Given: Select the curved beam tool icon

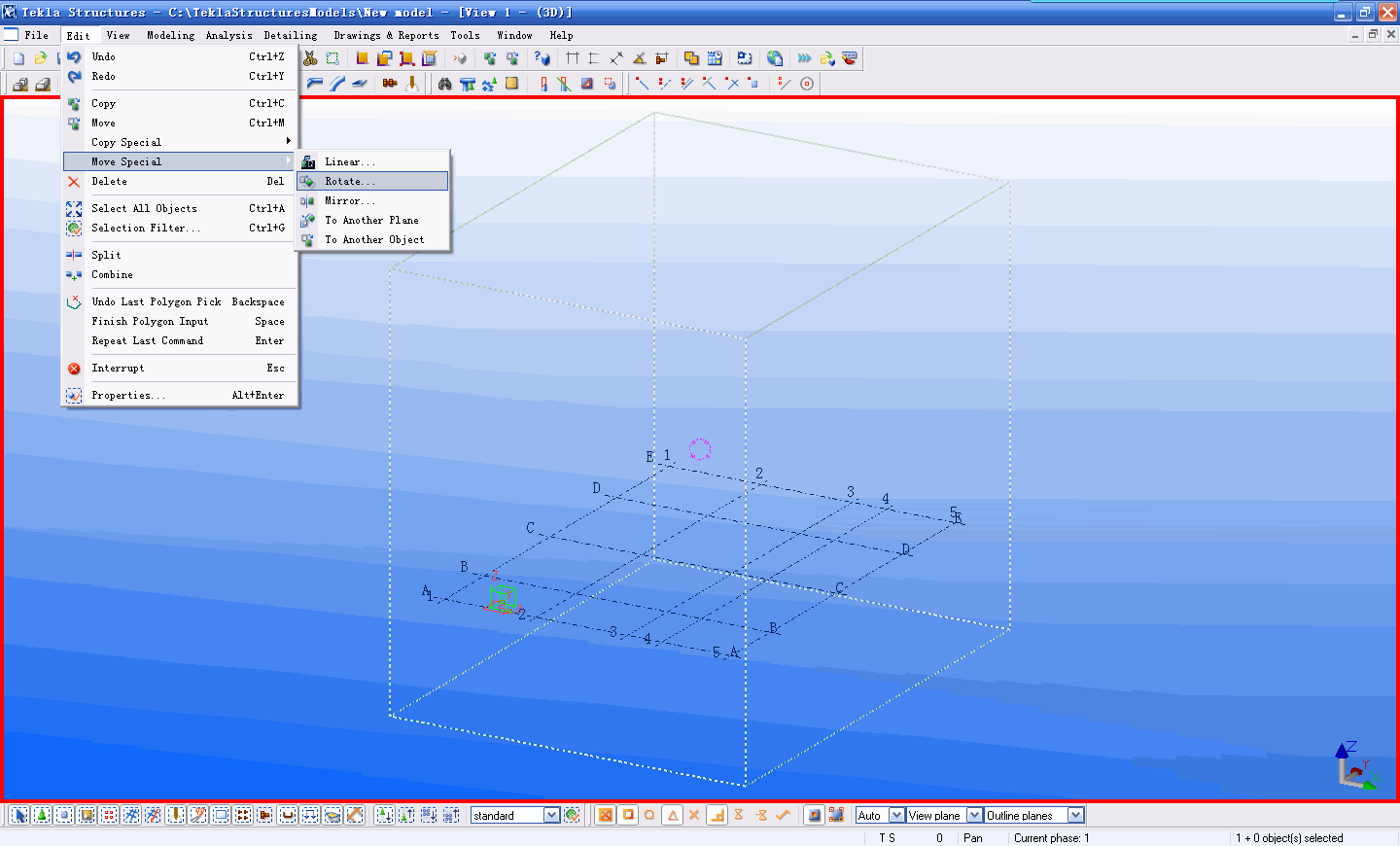Looking at the screenshot, I should point(337,84).
